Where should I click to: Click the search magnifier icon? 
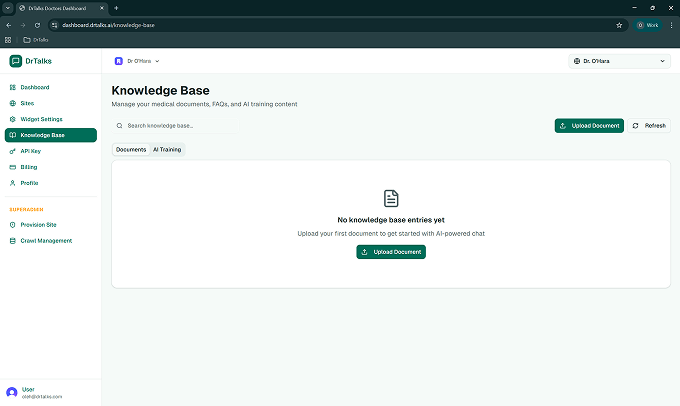click(119, 126)
